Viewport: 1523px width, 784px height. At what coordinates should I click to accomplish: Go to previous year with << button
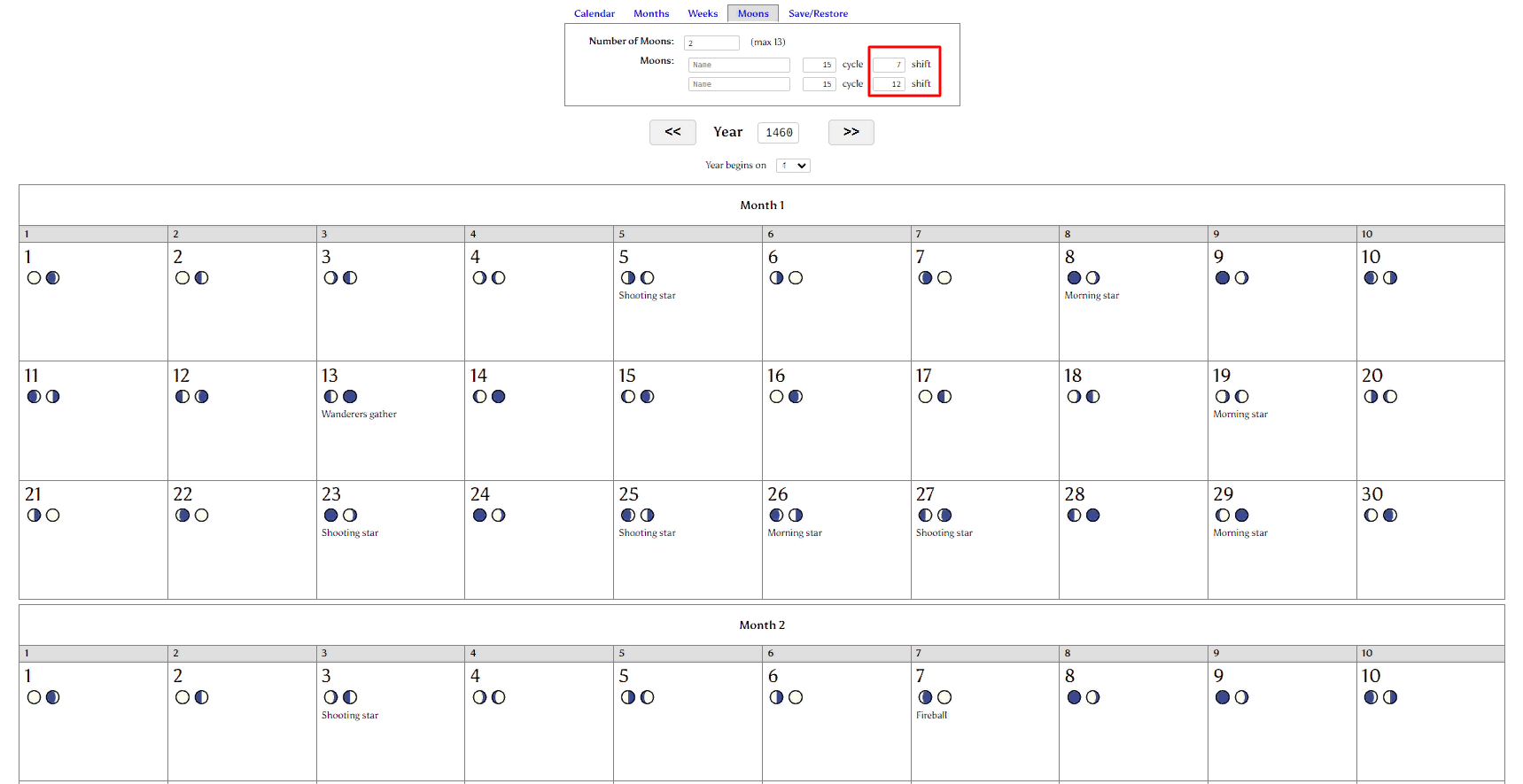[672, 132]
